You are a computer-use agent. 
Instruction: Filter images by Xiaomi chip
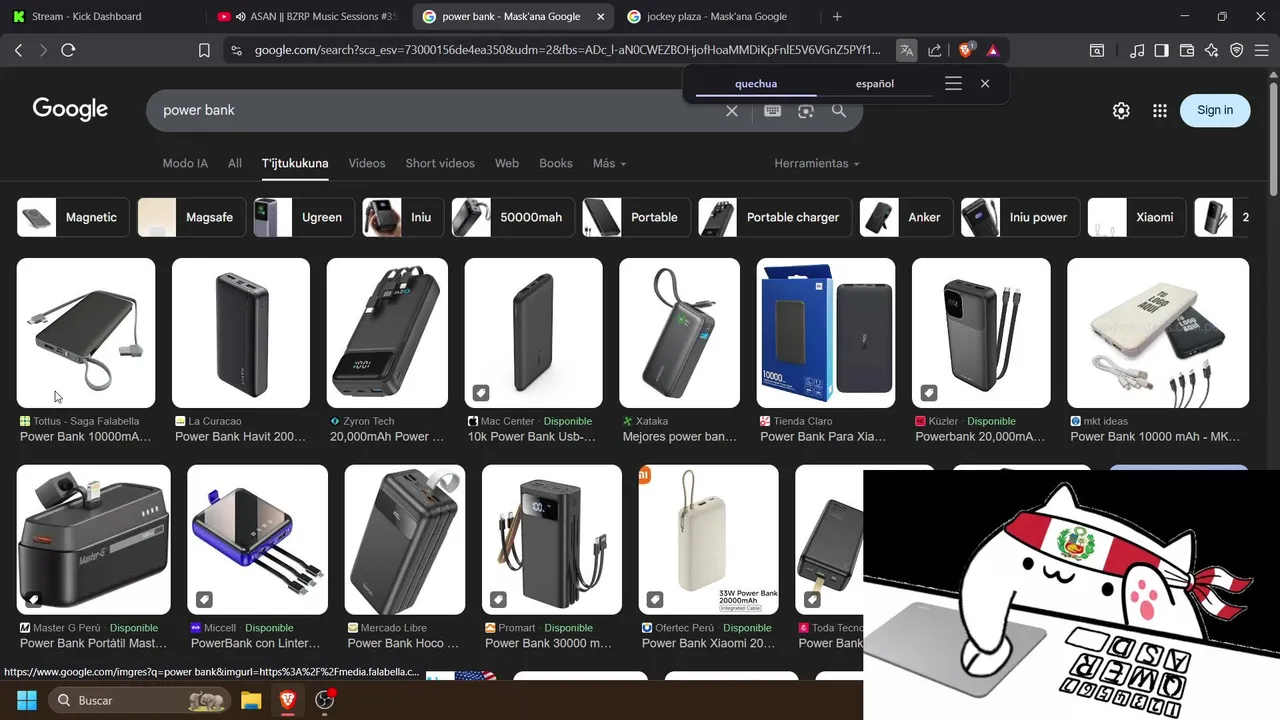[x=1137, y=217]
